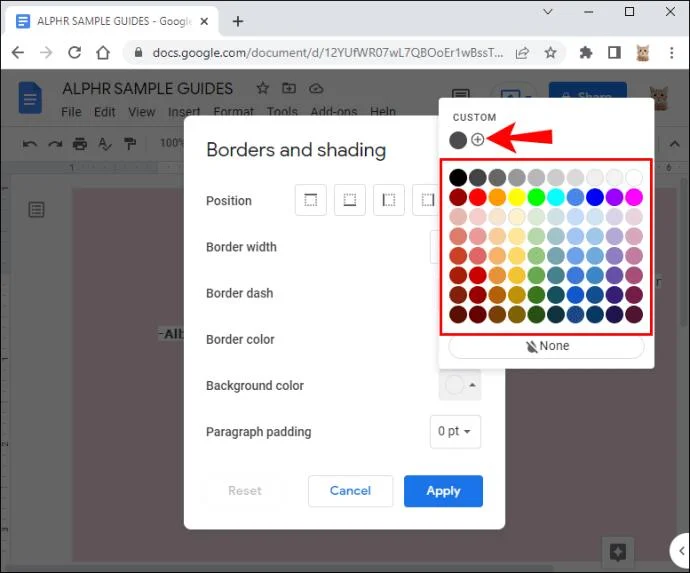Viewport: 690px width, 573px height.
Task: Show the side panel arrow
Action: 681,551
